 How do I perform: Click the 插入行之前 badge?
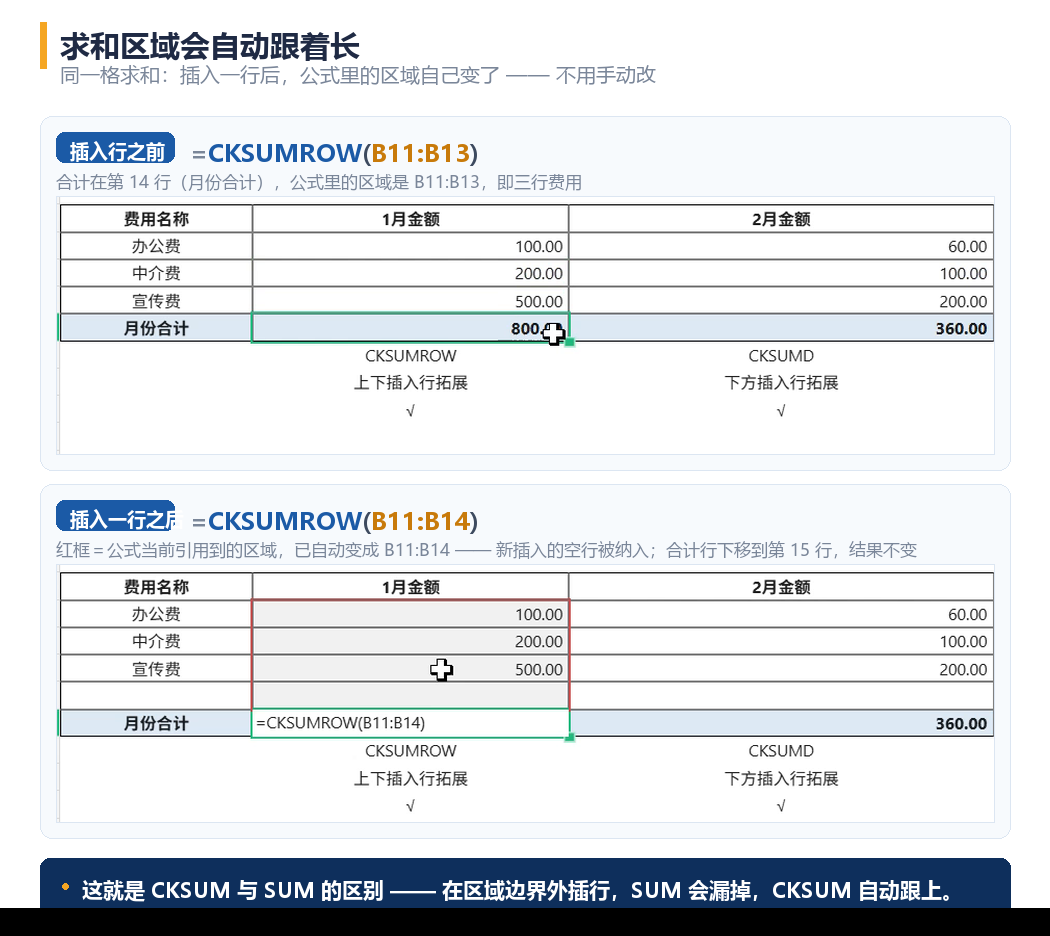point(116,149)
